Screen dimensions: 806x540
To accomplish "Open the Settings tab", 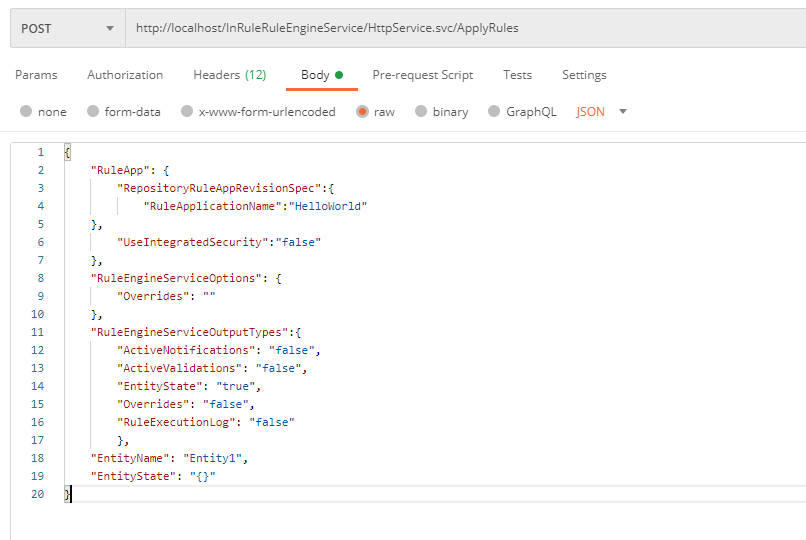I will tap(584, 75).
